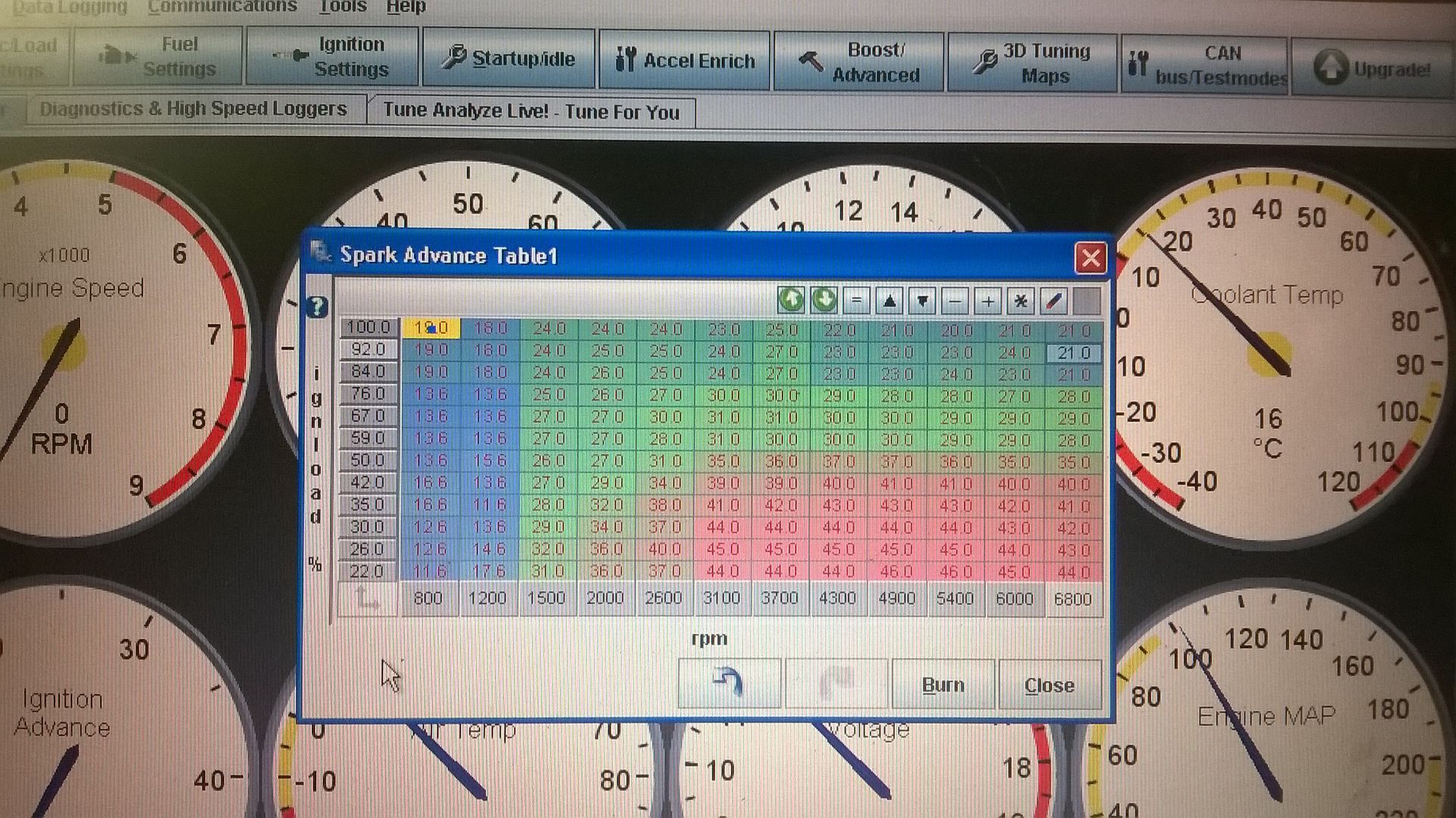Open CAN bus/Testmodes button

1205,65
